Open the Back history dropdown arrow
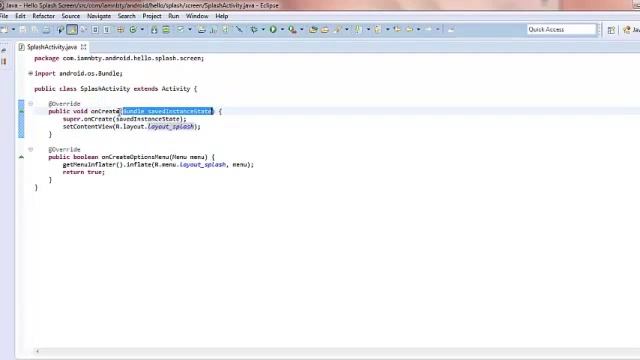Image resolution: width=640 pixels, height=360 pixels. click(418, 29)
